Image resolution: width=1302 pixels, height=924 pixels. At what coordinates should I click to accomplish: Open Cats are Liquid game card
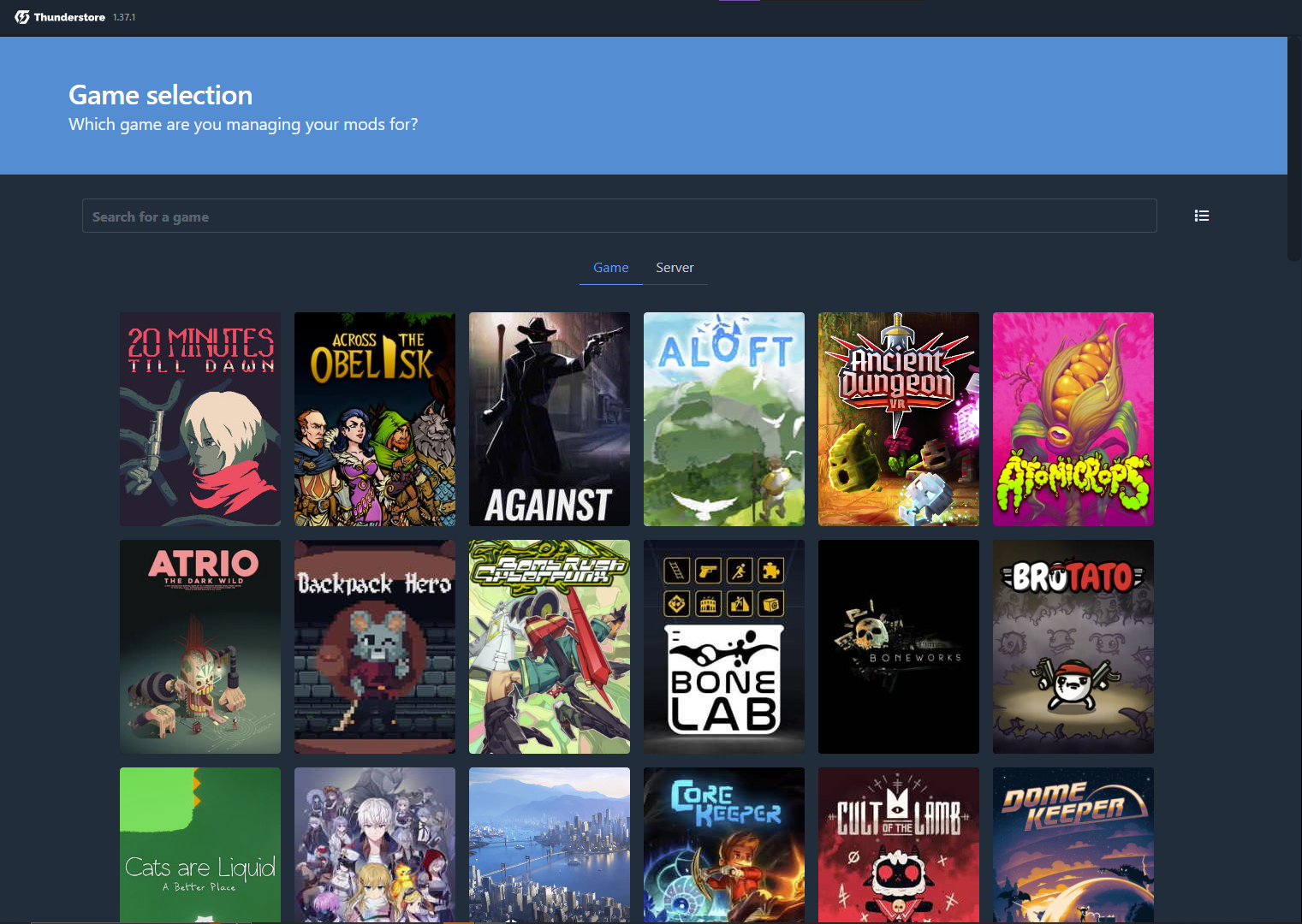point(200,845)
